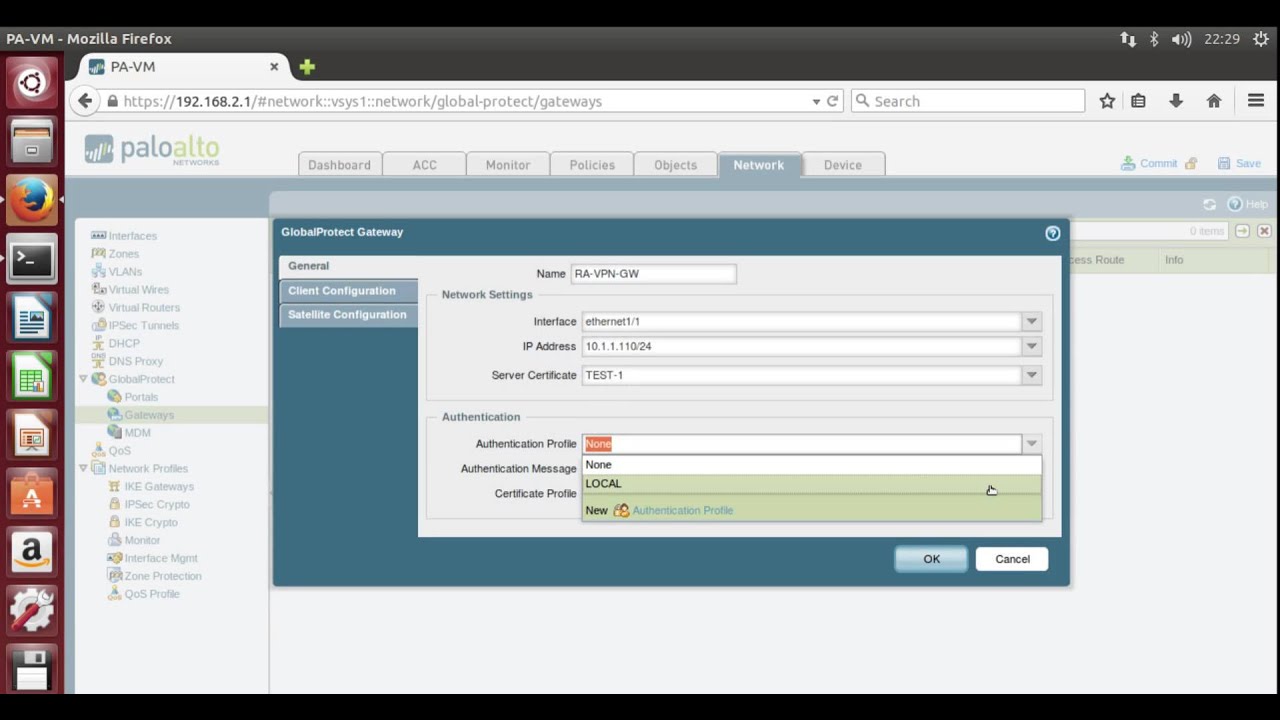Cancel the GlobalProtect Gateway dialog
The width and height of the screenshot is (1280, 720).
(x=1012, y=559)
